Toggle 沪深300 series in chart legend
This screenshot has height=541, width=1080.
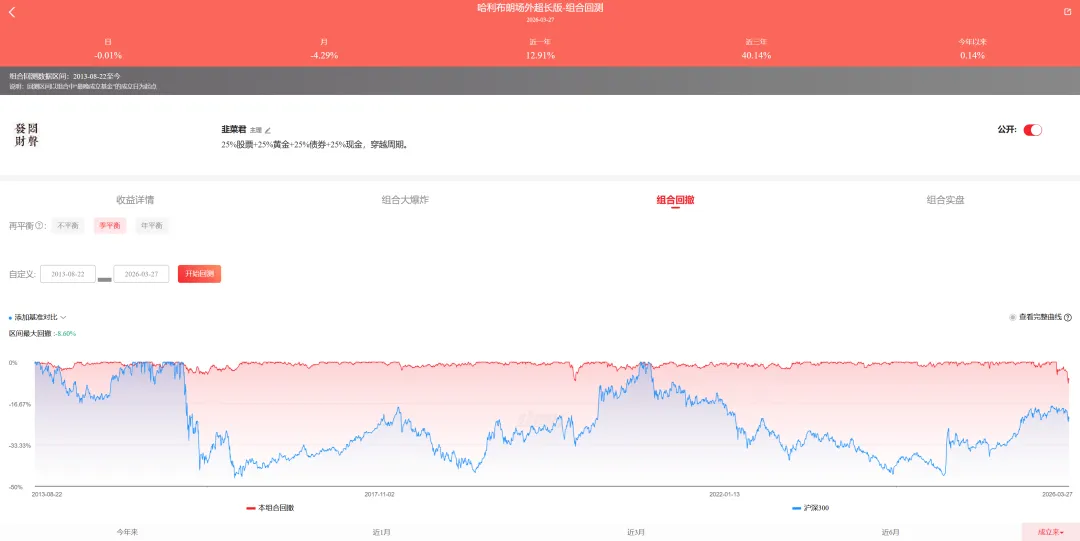(810, 508)
